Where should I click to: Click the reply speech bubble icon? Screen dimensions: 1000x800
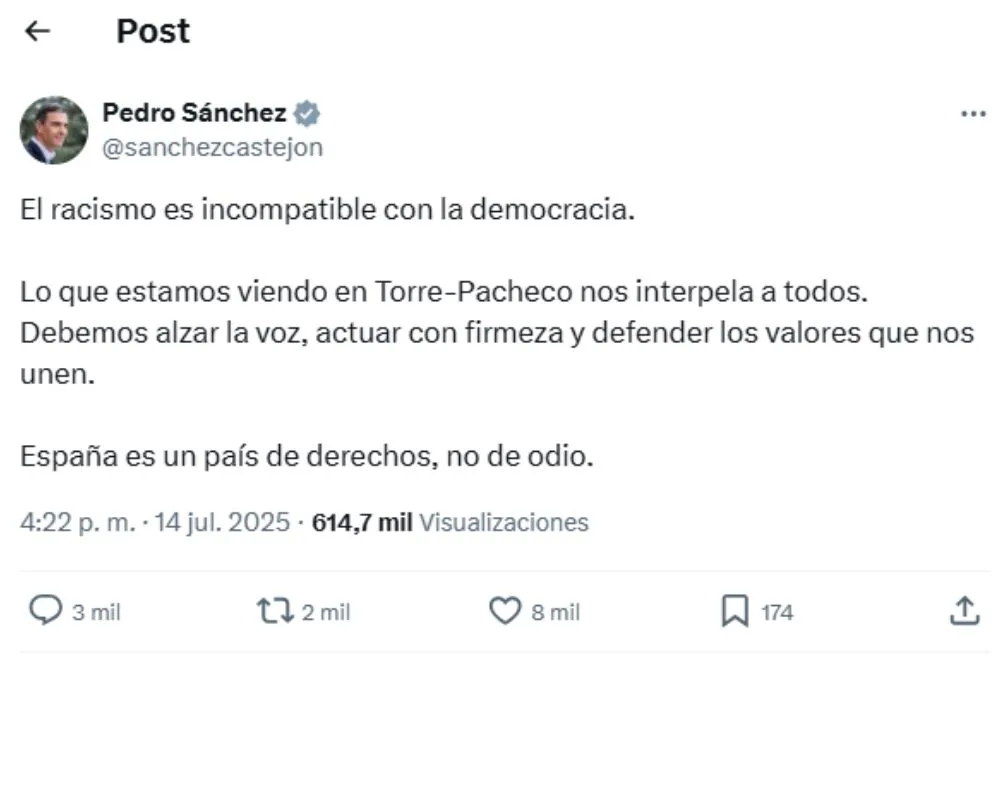[45, 610]
